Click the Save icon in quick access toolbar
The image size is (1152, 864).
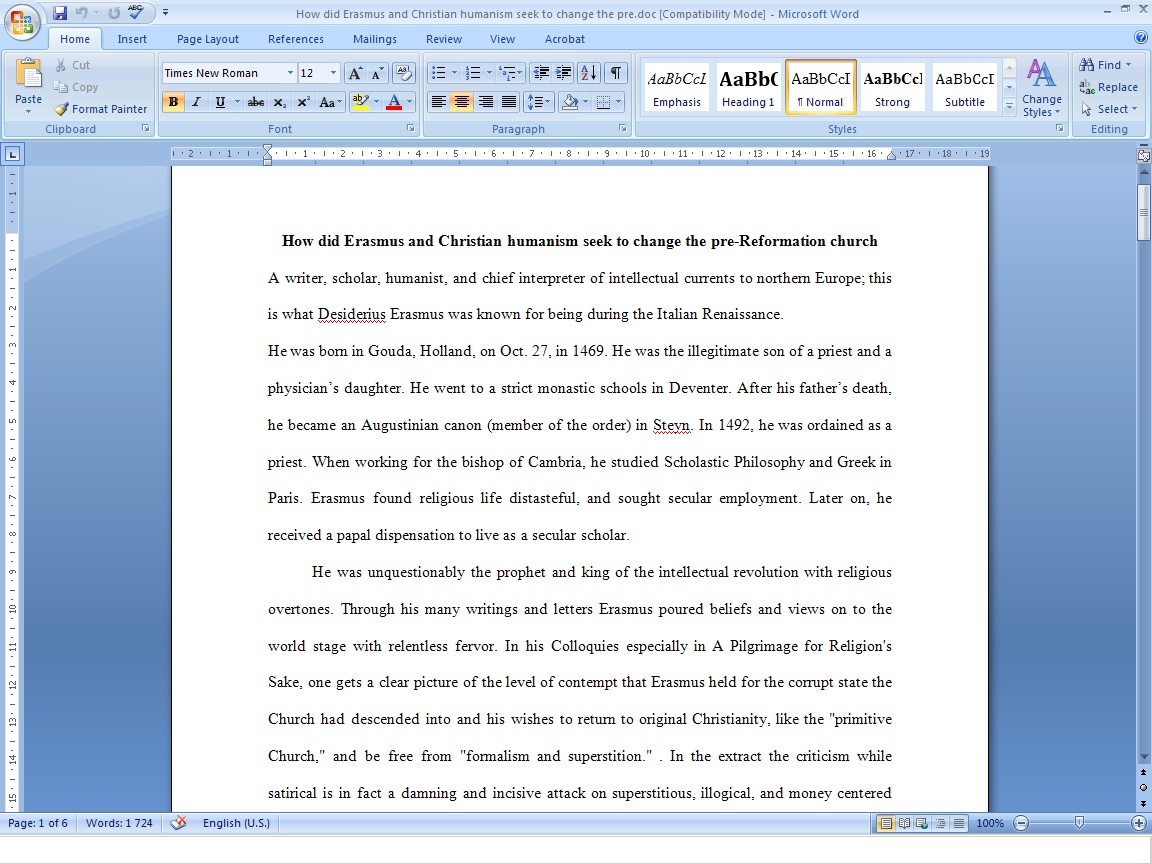click(60, 13)
